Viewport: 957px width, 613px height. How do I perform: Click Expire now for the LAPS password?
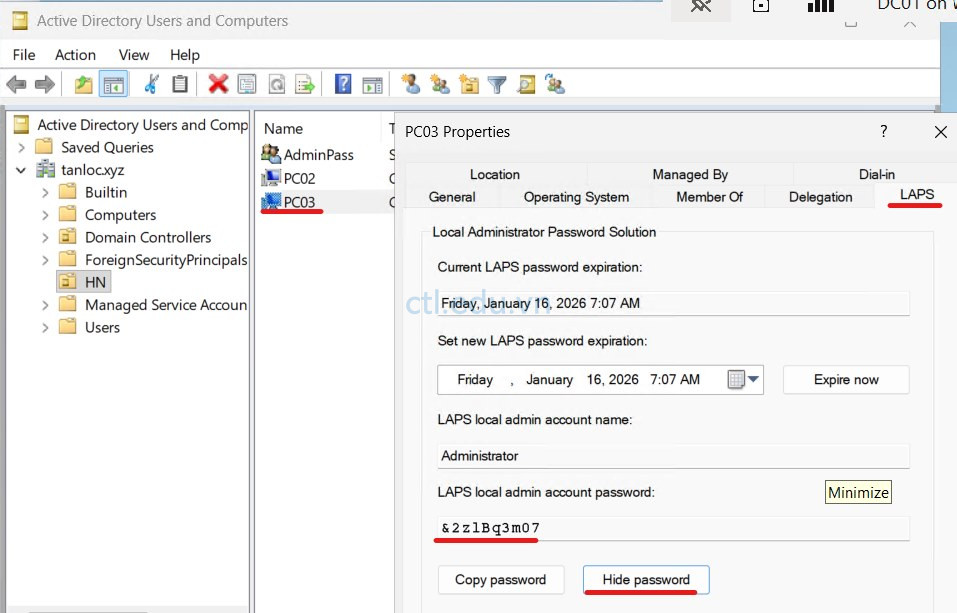845,379
